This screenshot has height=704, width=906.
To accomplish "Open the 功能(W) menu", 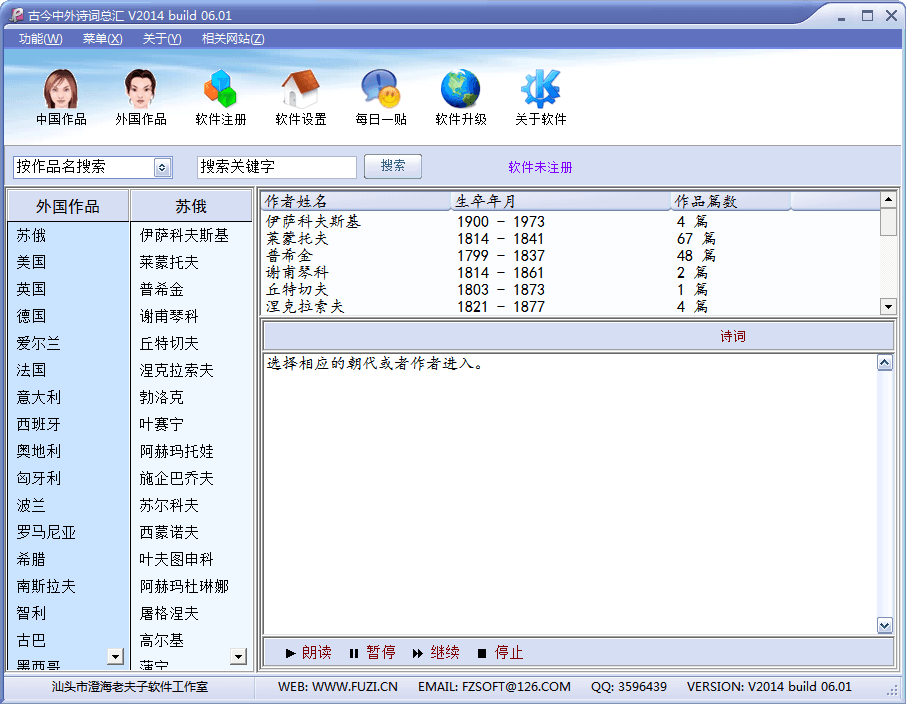I will click(x=40, y=39).
